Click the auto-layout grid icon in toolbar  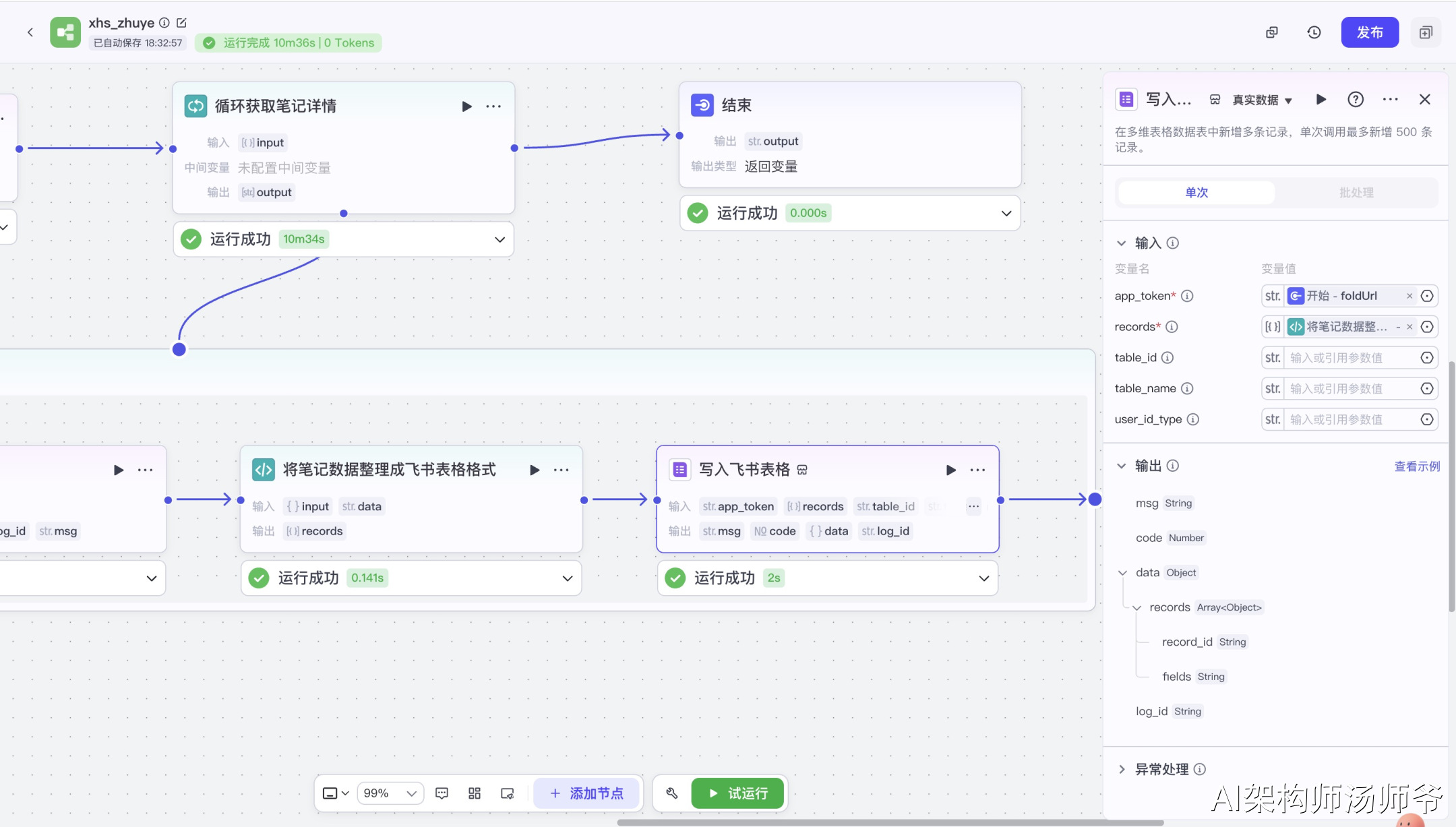click(475, 793)
